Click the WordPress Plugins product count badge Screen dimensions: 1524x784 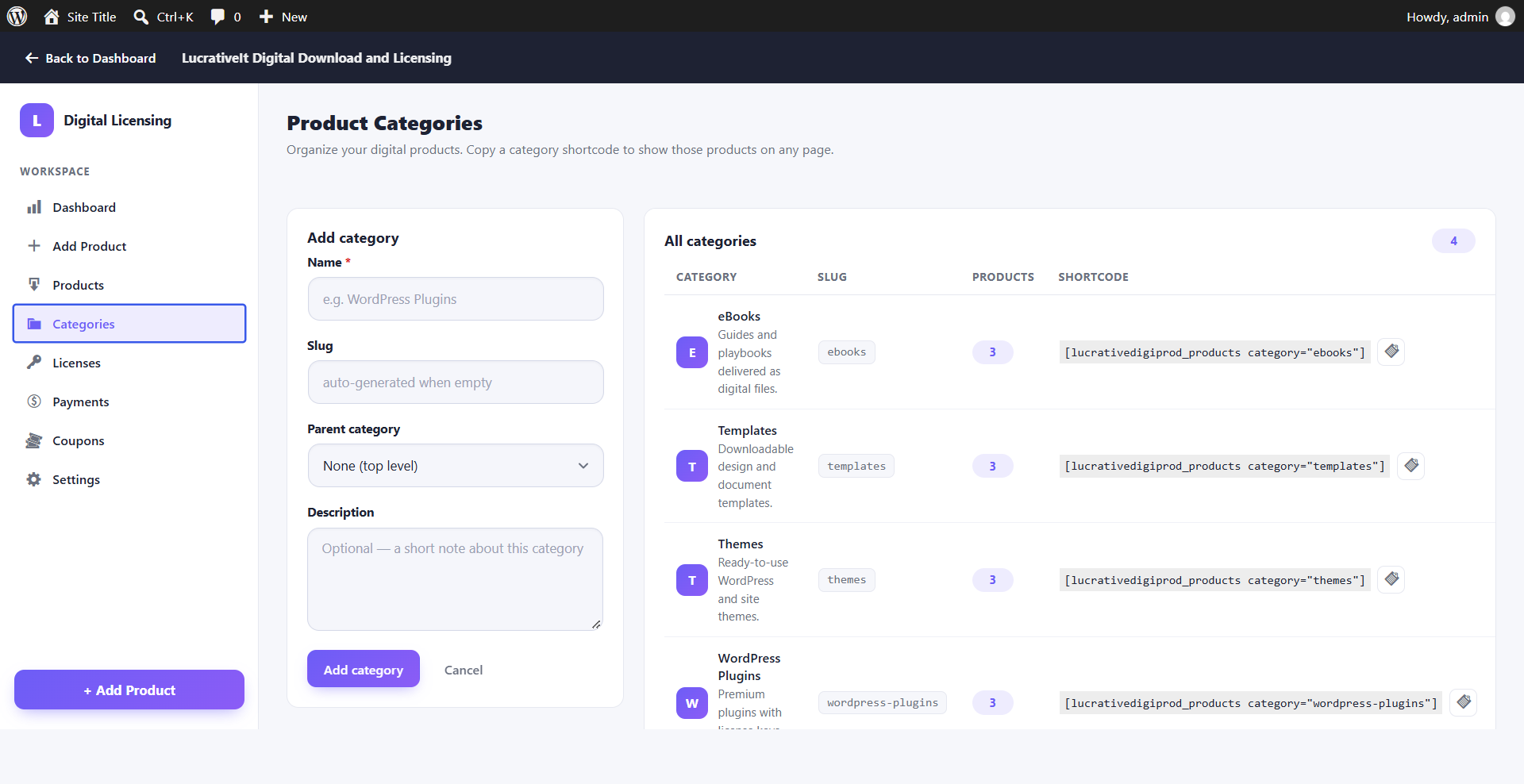click(x=992, y=702)
